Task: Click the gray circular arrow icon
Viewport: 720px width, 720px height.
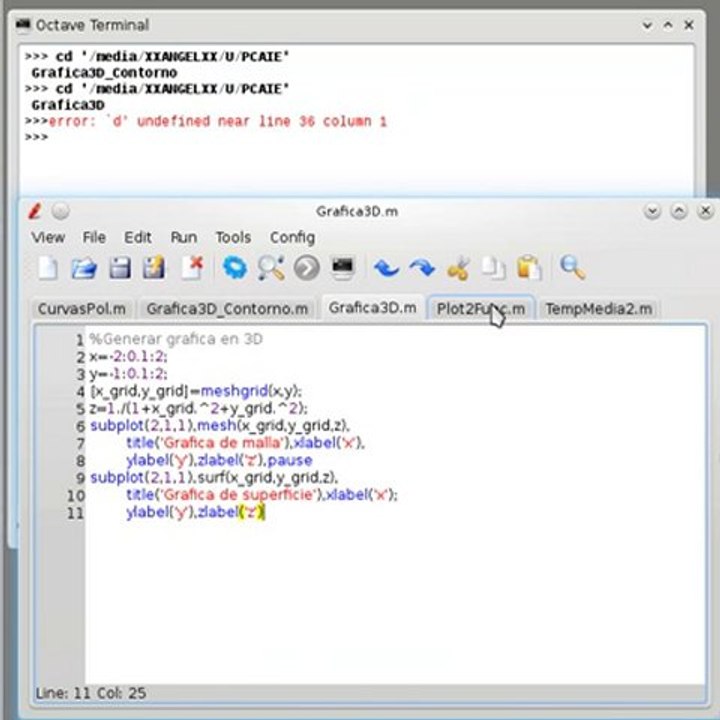Action: pyautogui.click(x=307, y=268)
